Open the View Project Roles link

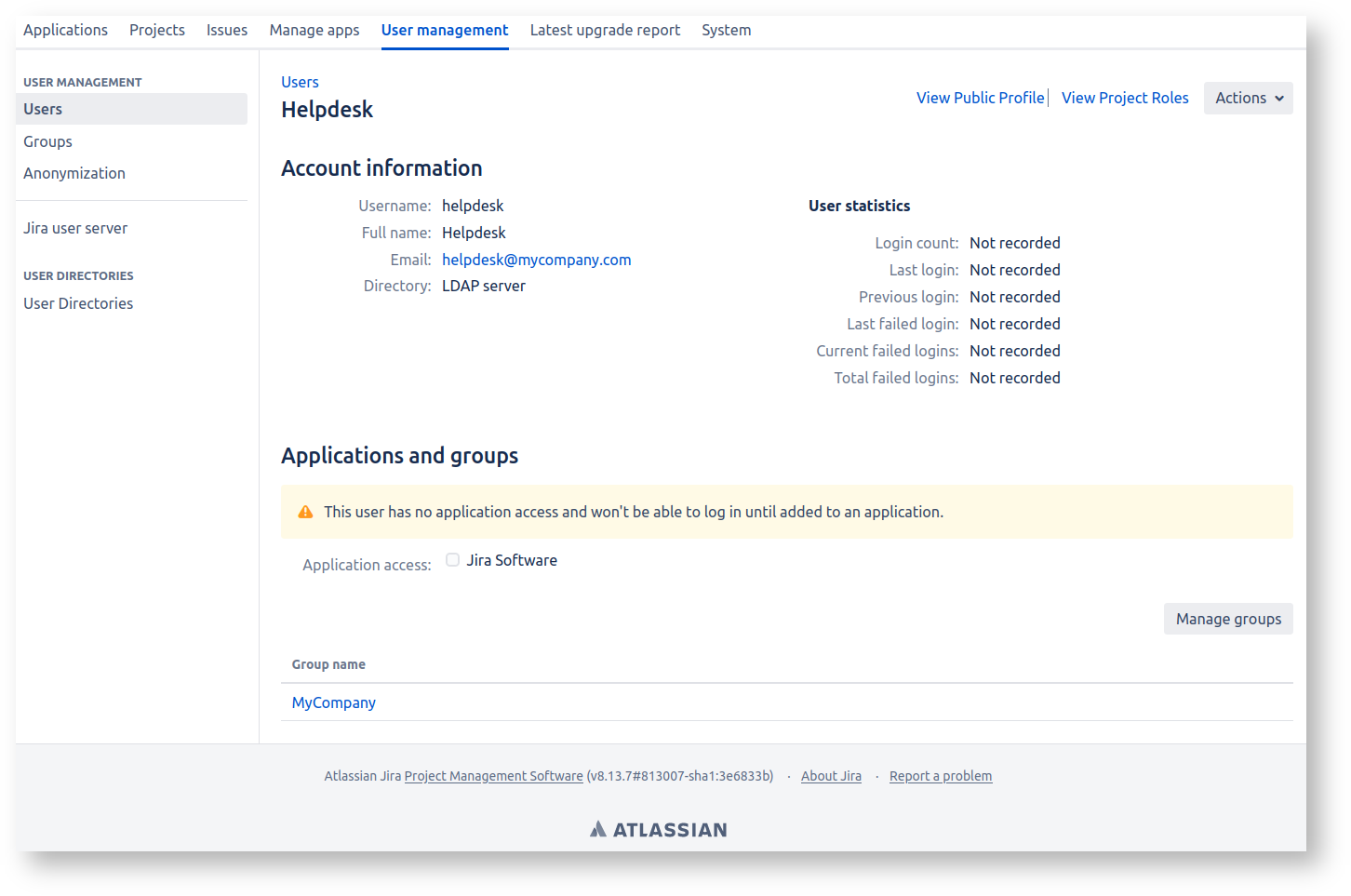[x=1125, y=98]
